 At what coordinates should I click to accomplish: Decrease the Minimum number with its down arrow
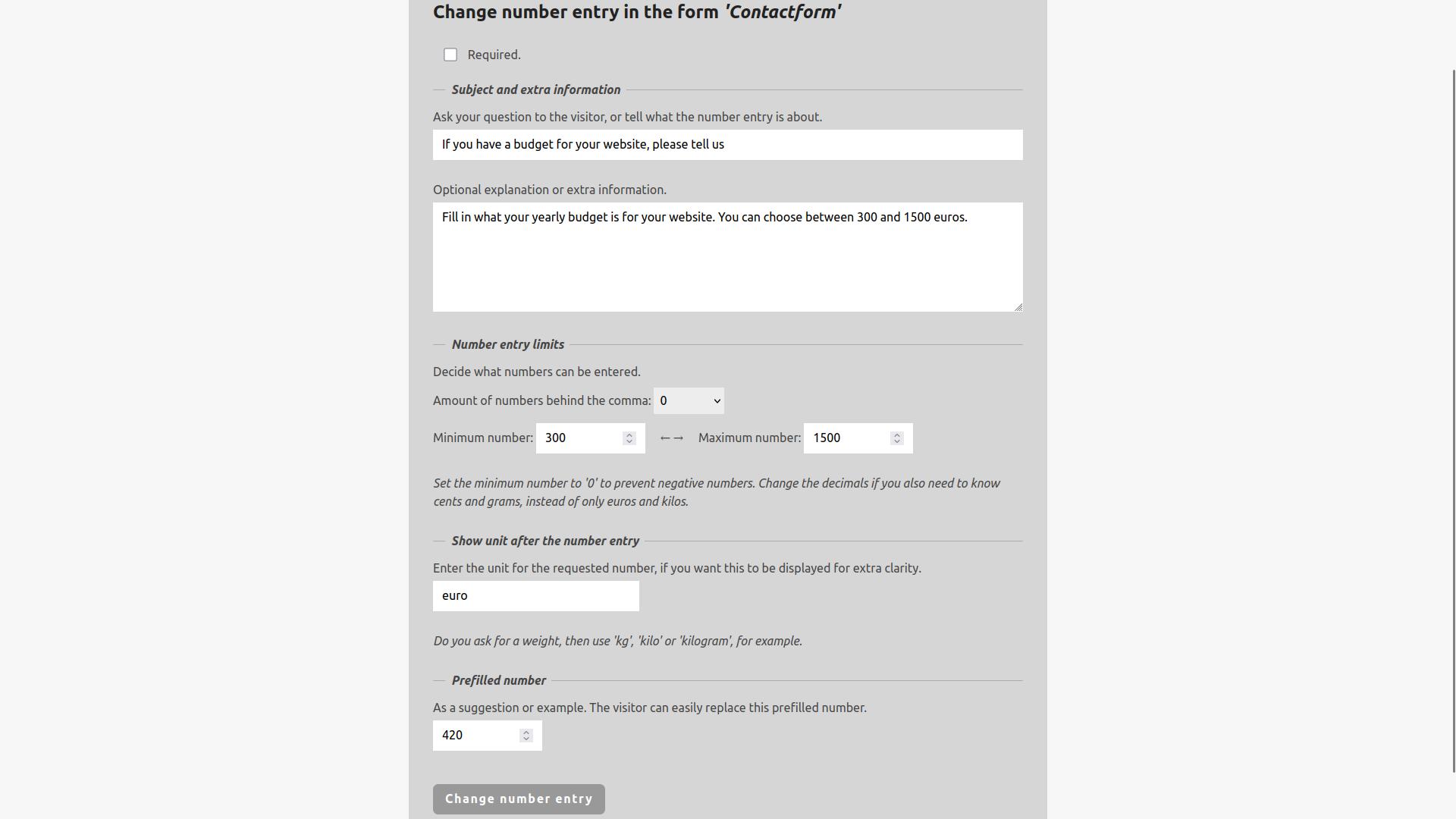pos(629,442)
